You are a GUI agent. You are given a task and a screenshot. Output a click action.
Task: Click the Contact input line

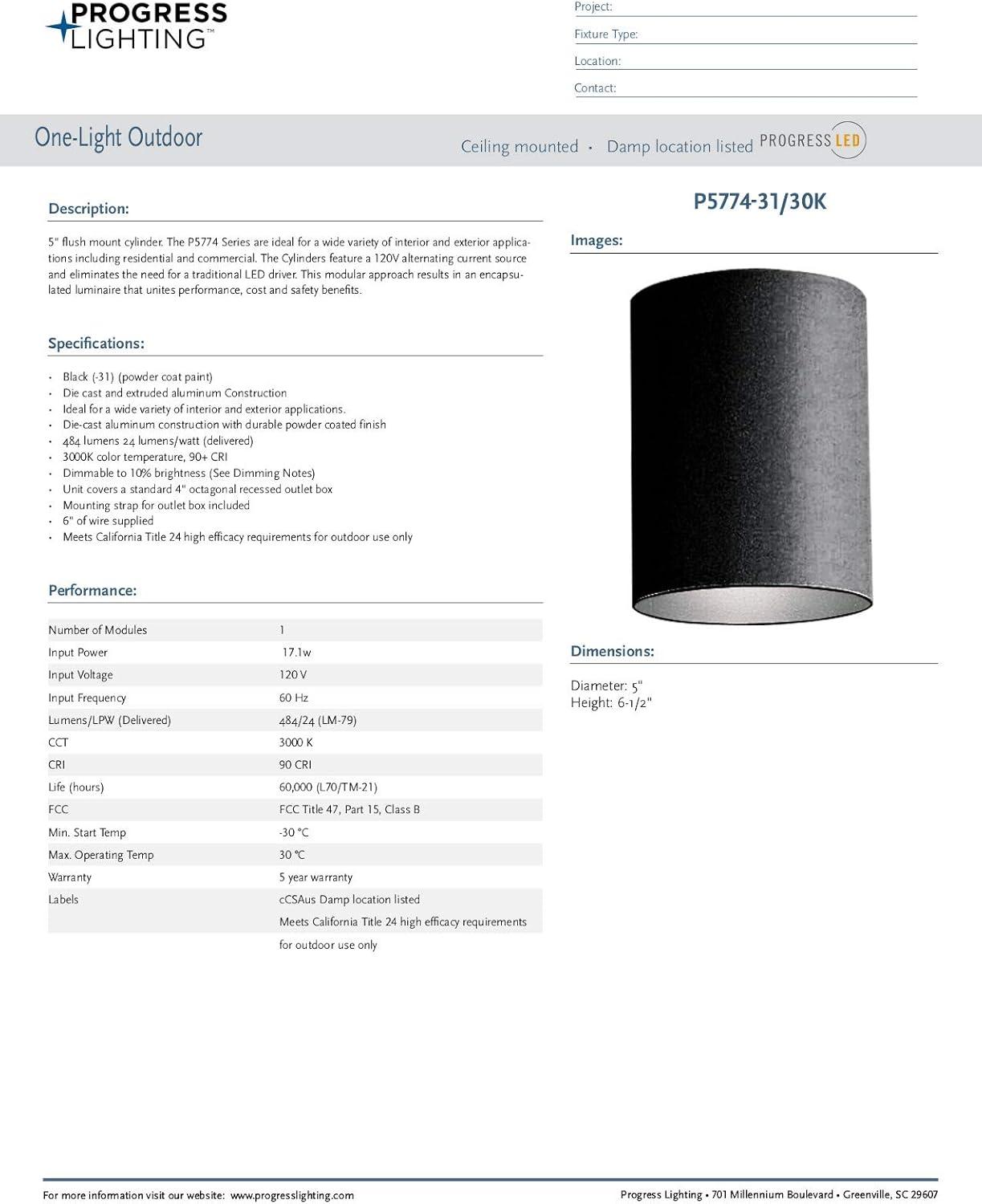[x=745, y=88]
